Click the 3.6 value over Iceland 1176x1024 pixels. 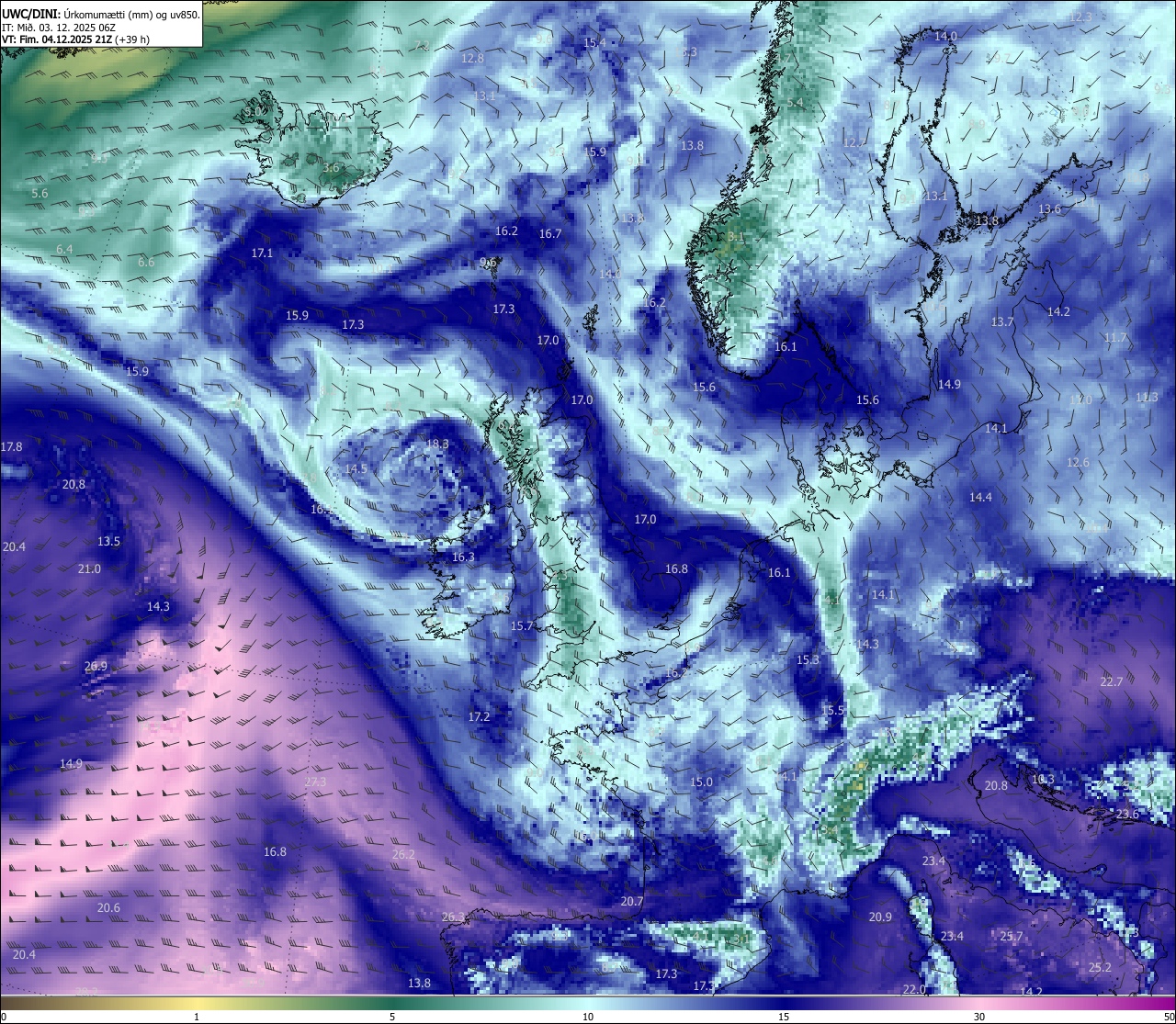pyautogui.click(x=332, y=168)
